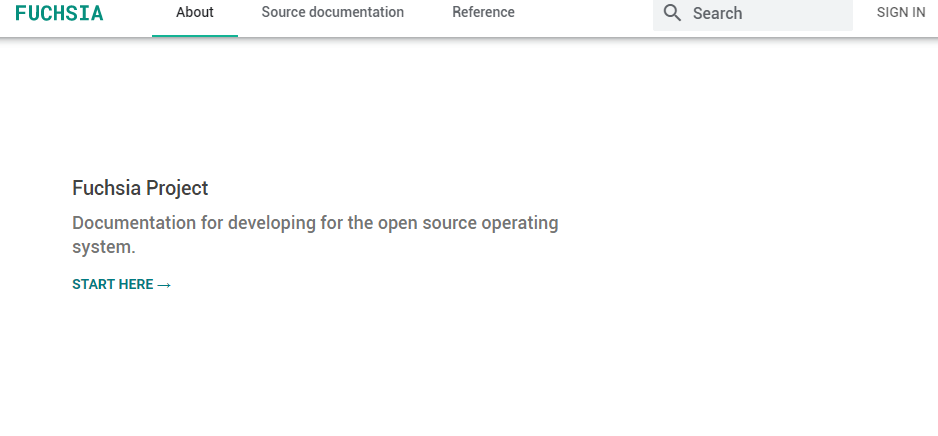Click the word "operating" in the description
This screenshot has height=436, width=938.
[520, 224]
